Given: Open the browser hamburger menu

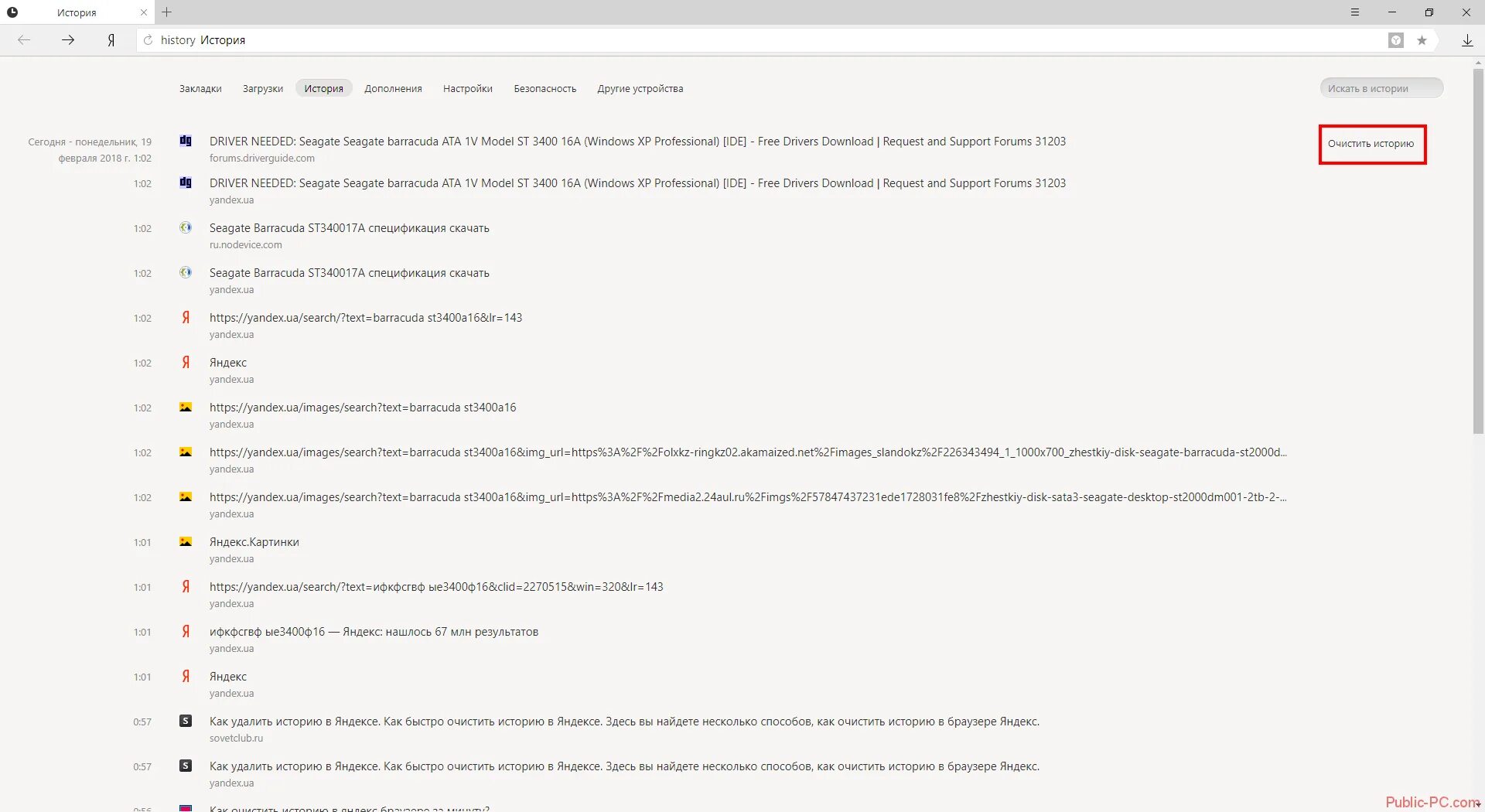Looking at the screenshot, I should pos(1355,12).
